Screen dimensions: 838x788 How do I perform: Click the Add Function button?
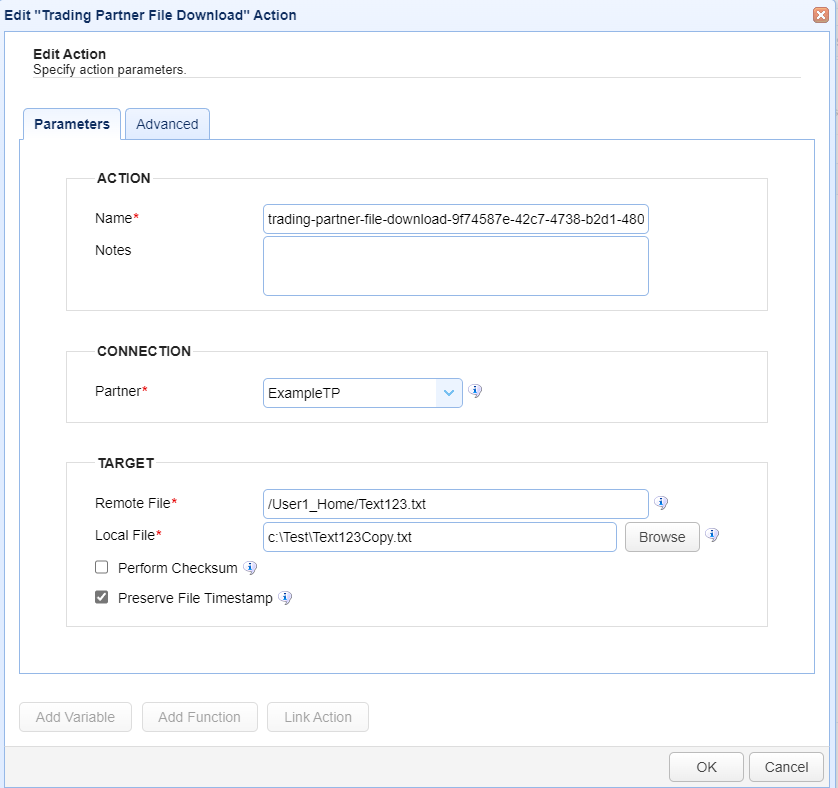199,717
